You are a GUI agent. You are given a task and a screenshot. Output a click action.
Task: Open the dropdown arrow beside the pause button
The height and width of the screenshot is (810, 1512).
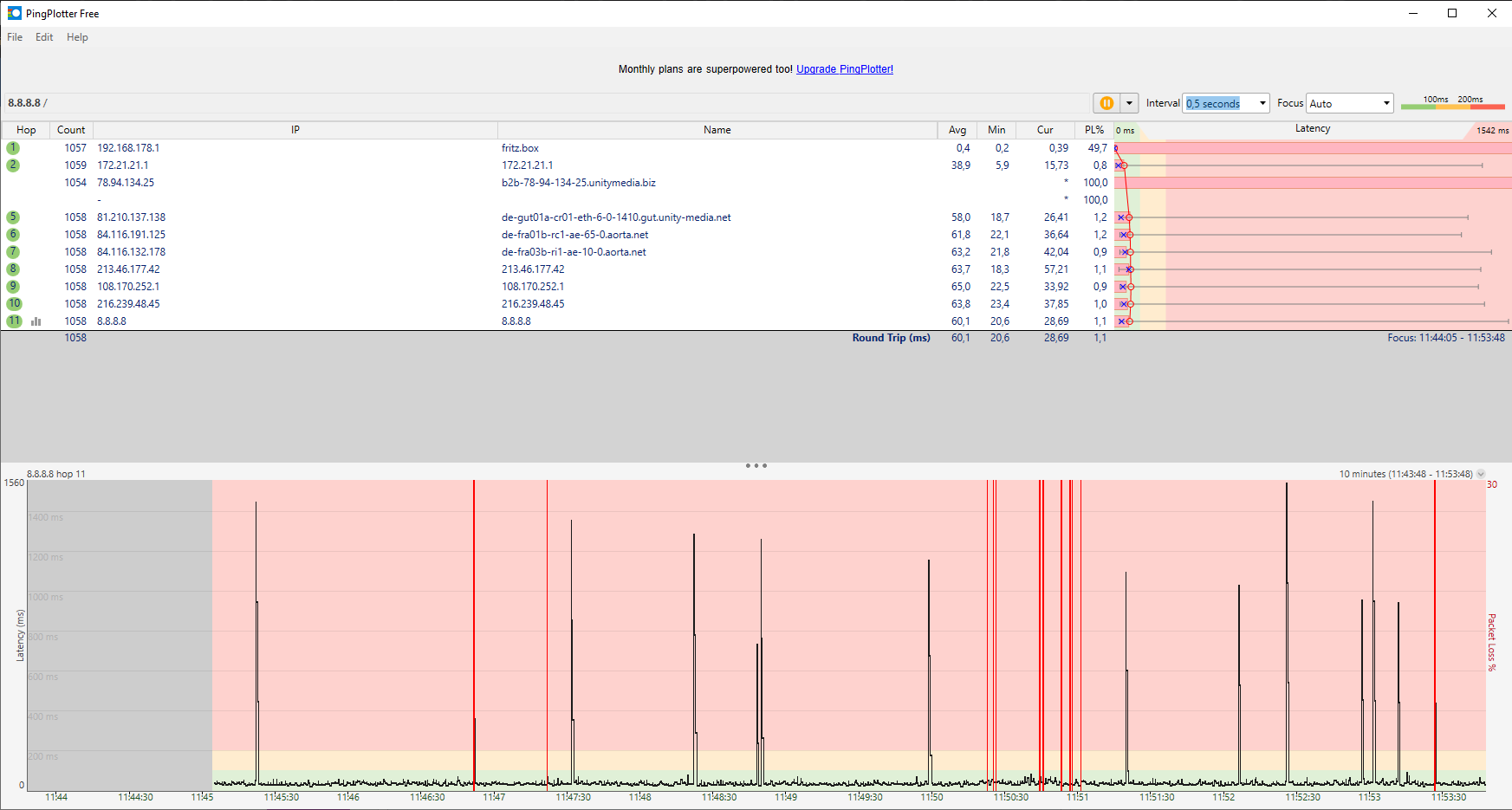point(1129,103)
